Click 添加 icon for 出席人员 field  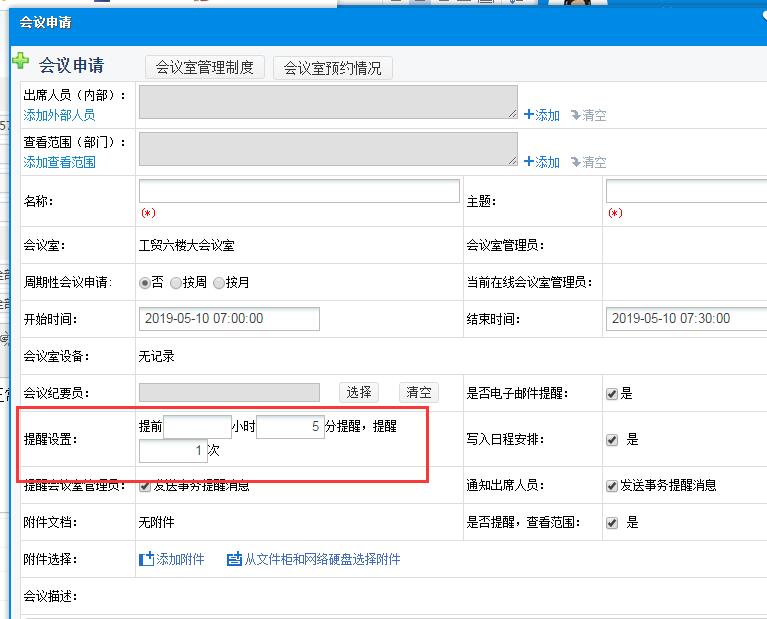click(x=529, y=115)
